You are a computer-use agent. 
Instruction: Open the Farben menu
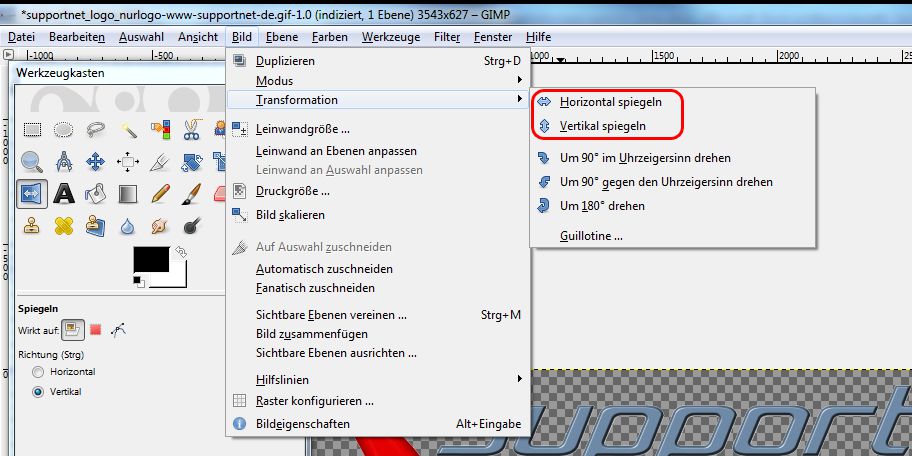coord(329,37)
